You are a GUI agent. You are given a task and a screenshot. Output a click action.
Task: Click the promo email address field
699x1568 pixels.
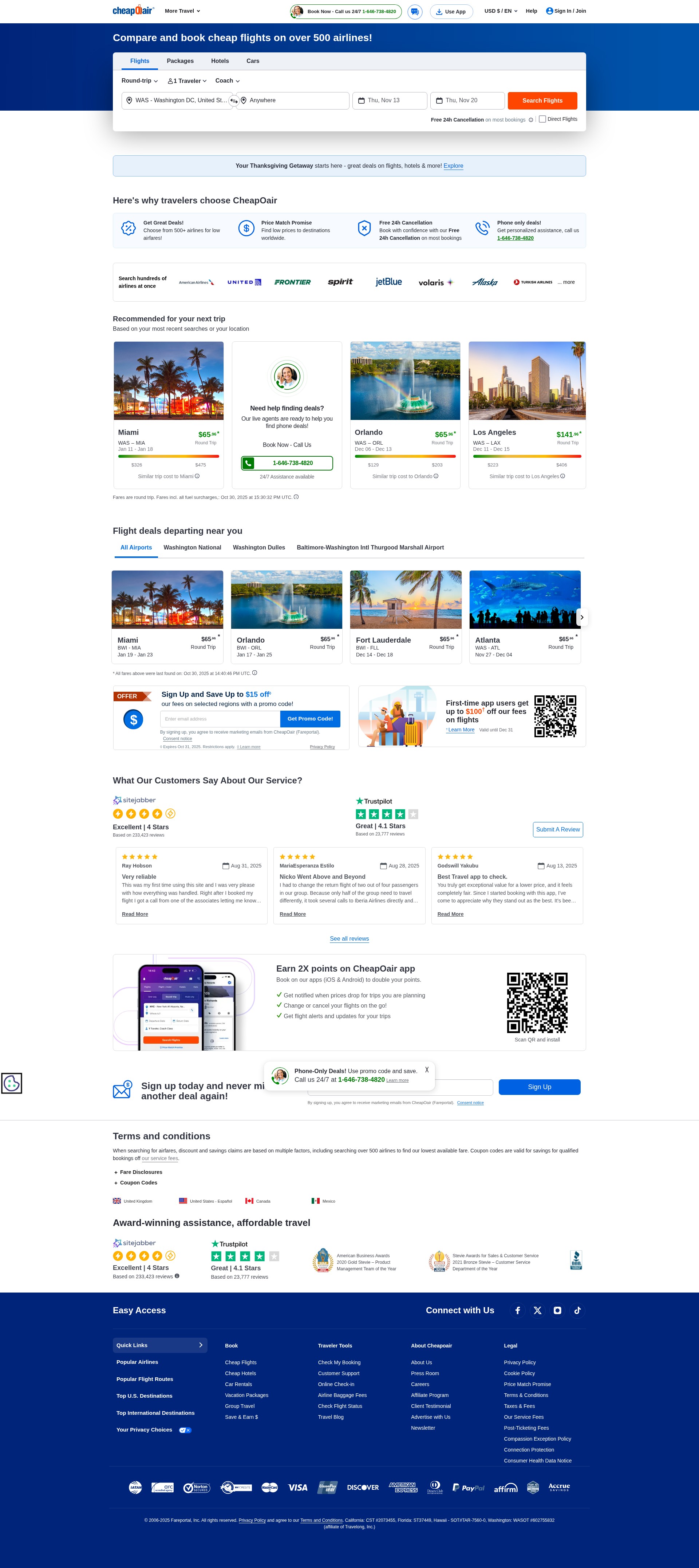(220, 719)
